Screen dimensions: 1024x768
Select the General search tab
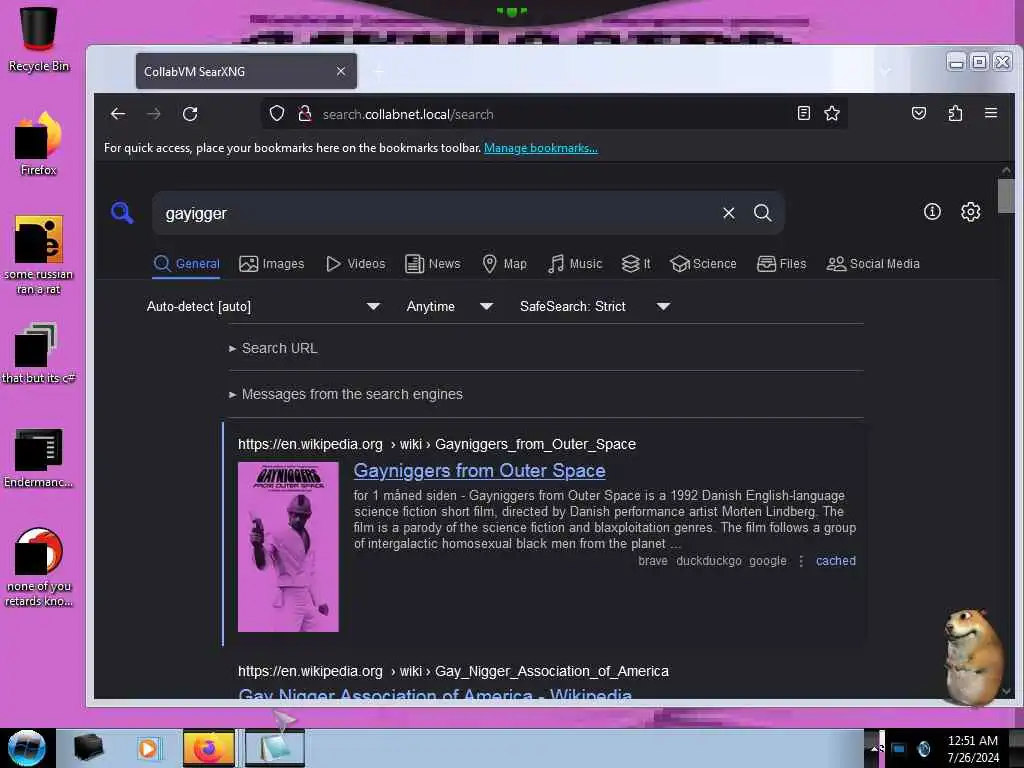tap(186, 264)
